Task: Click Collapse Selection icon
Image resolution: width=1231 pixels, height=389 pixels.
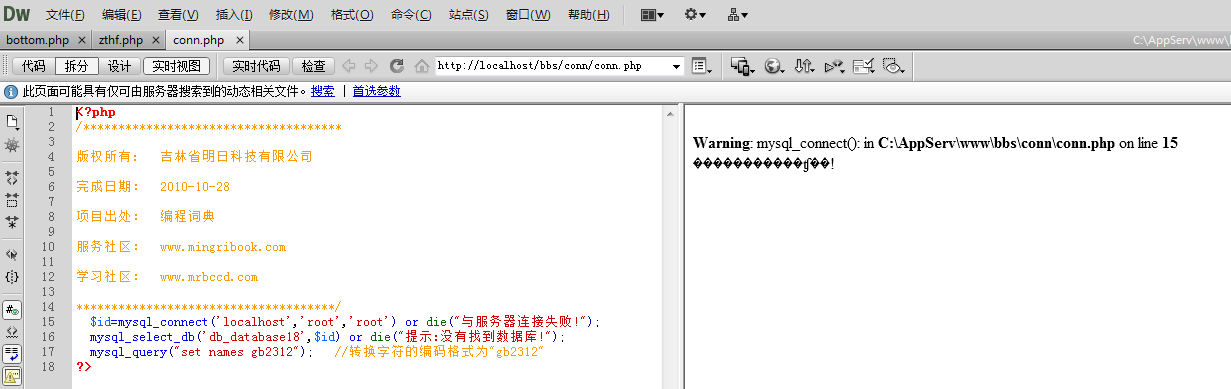Action: coord(12,199)
